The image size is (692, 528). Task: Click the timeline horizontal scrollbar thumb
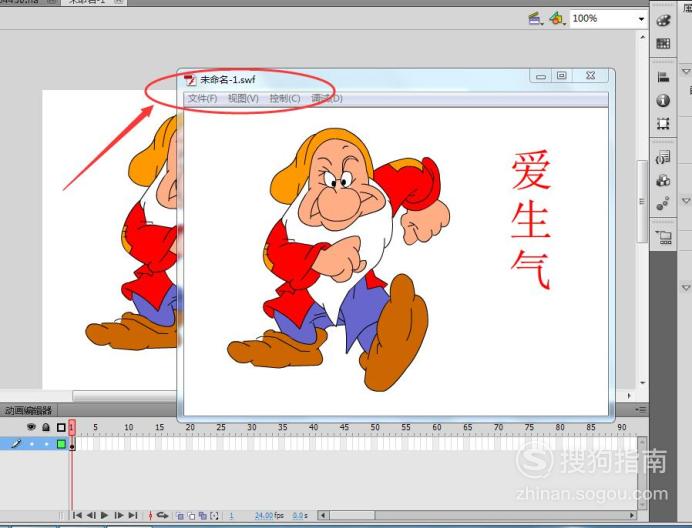tap(352, 515)
